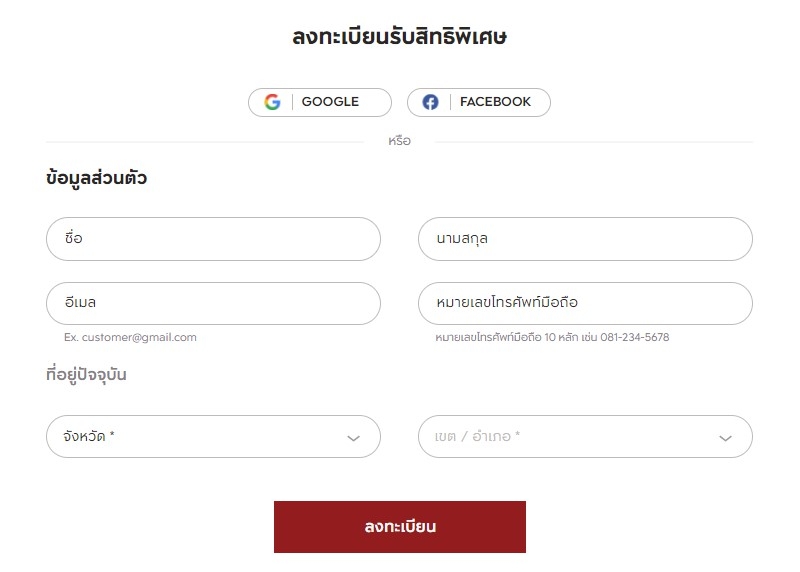
Task: Sign up with the GOOGLE button
Action: 319,102
